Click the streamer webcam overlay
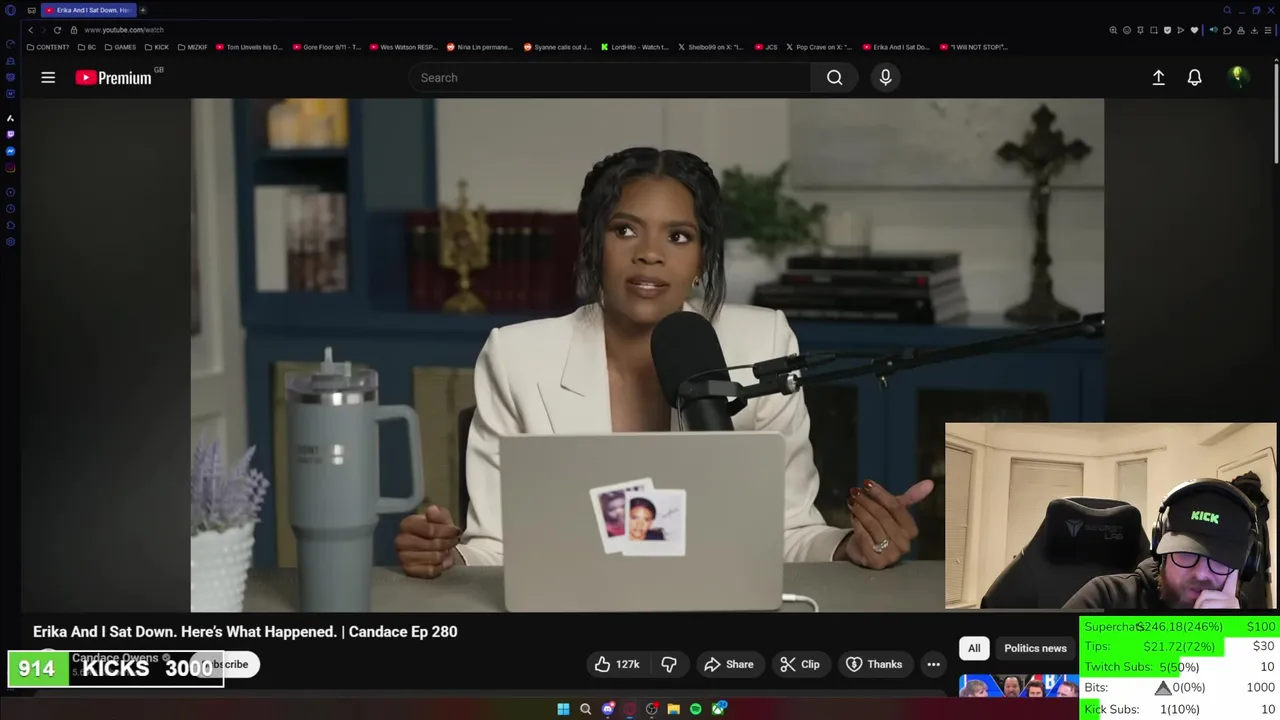The image size is (1280, 720). coord(1111,516)
